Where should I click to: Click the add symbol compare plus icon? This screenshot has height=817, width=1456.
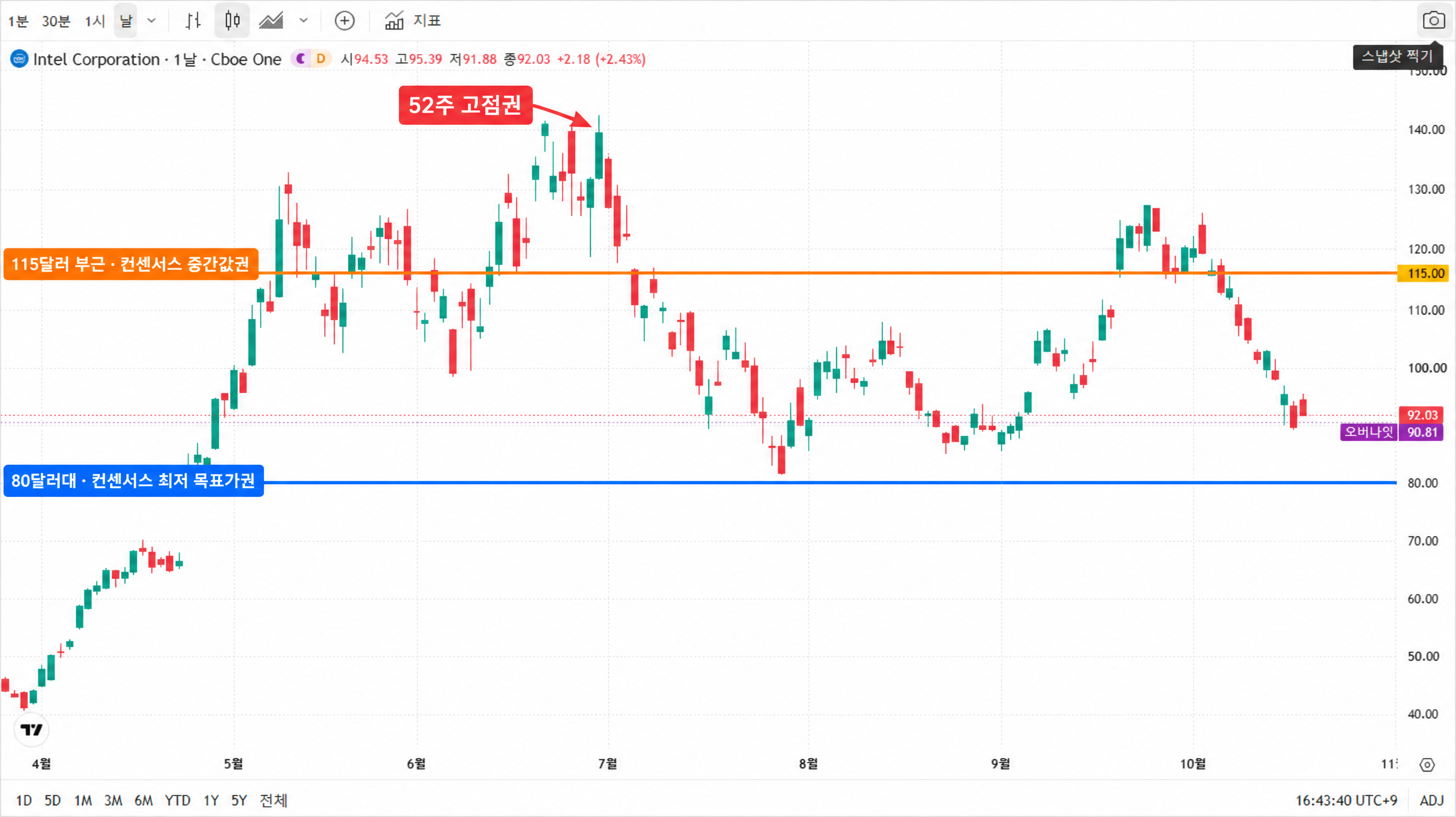[x=345, y=21]
